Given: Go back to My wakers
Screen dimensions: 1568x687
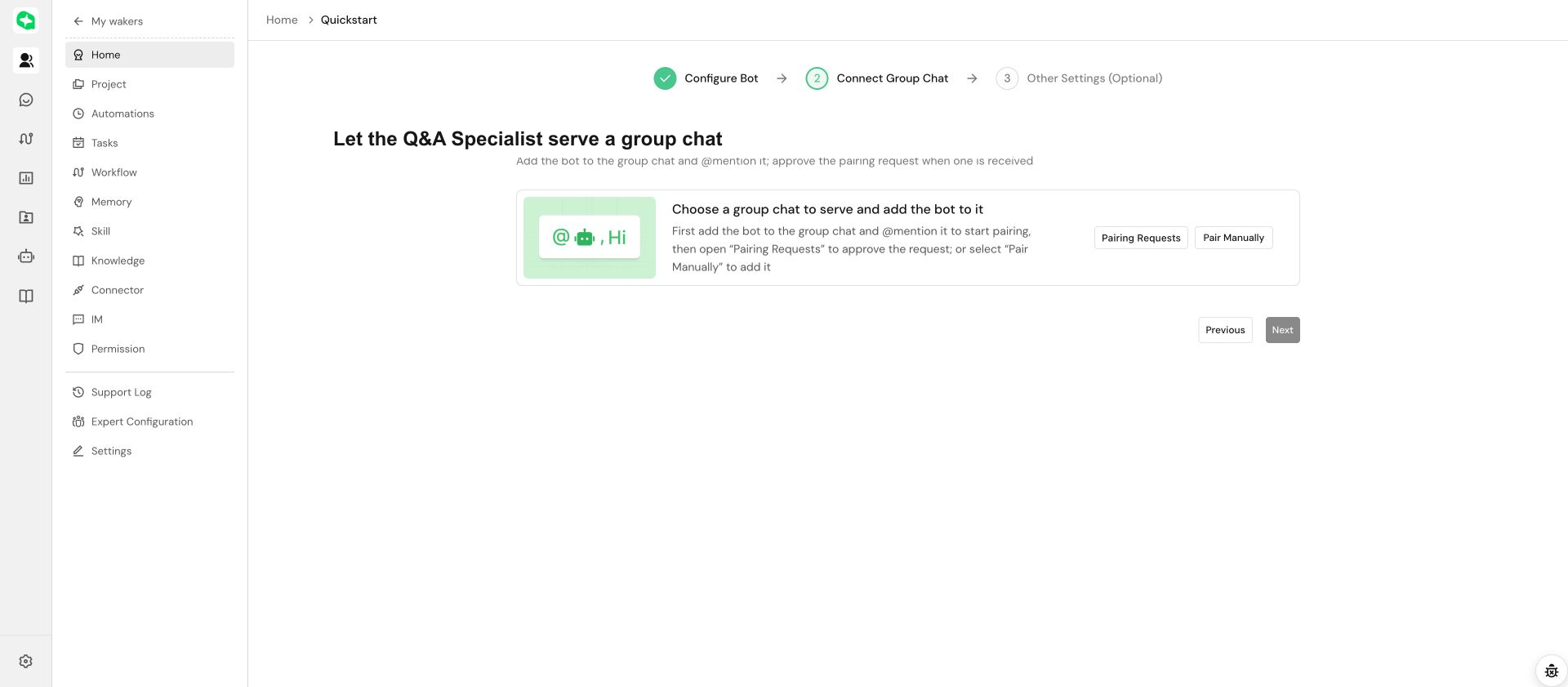Looking at the screenshot, I should (109, 21).
